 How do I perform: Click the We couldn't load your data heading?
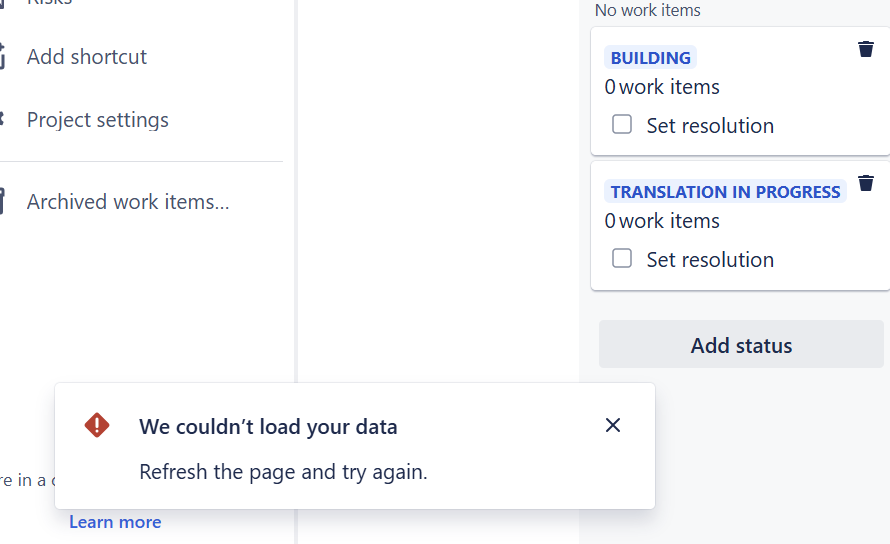point(268,426)
